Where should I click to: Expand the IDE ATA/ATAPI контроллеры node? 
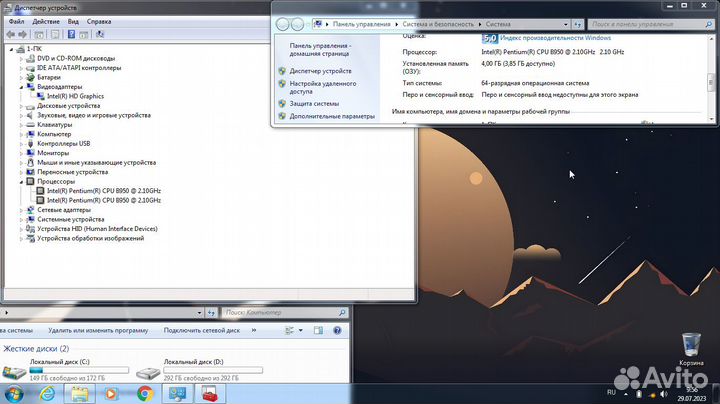click(21, 68)
